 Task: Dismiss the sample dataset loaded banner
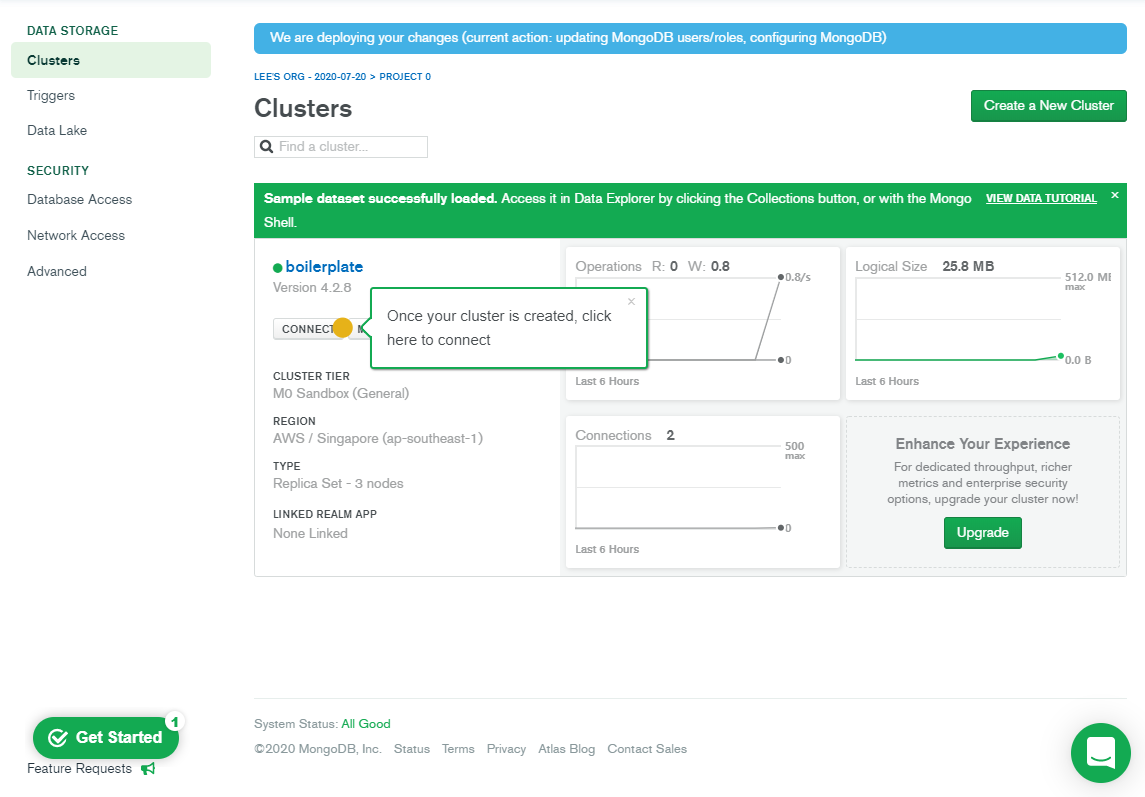(1114, 195)
